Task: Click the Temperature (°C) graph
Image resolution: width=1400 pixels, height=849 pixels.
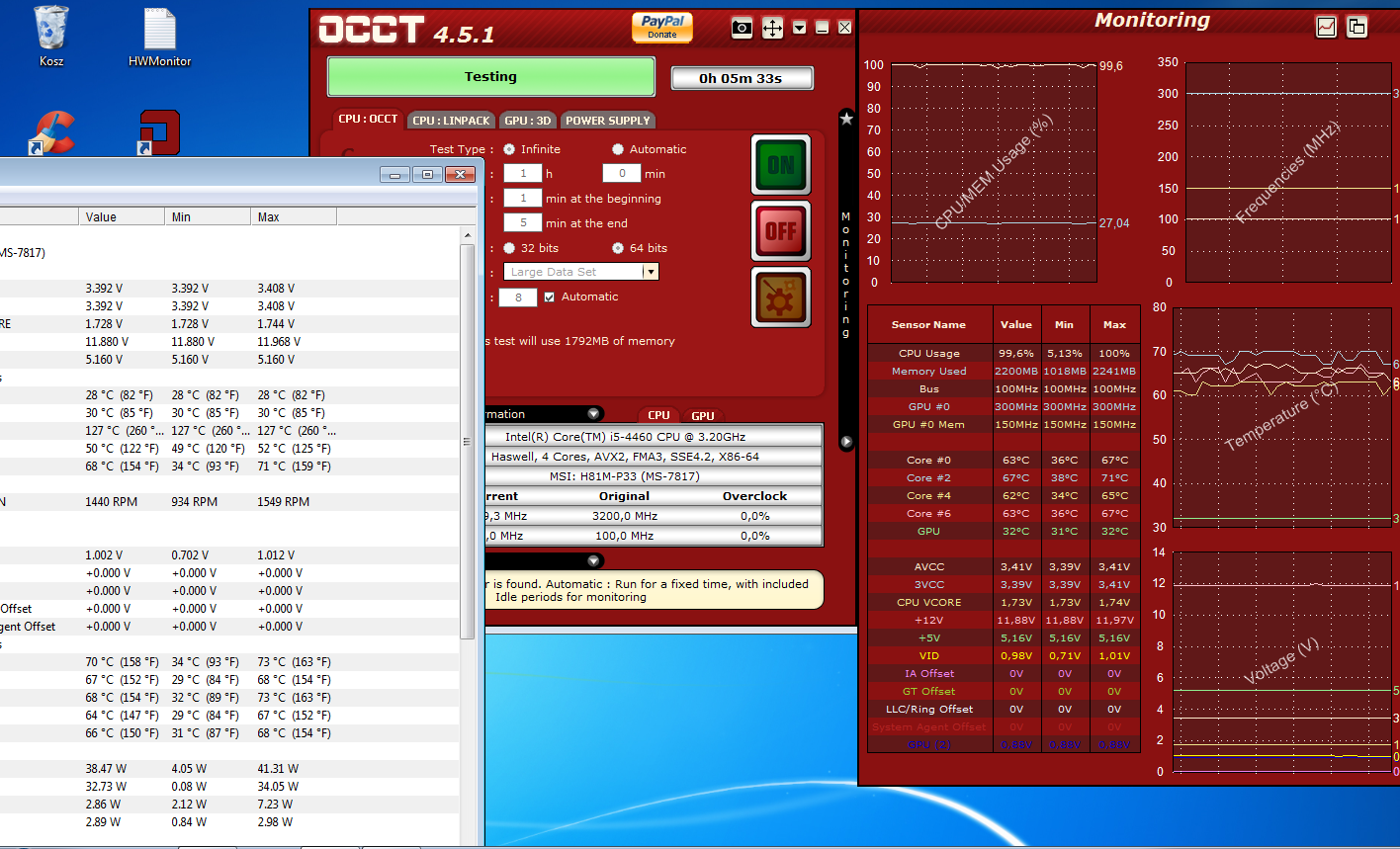Action: (1280, 417)
